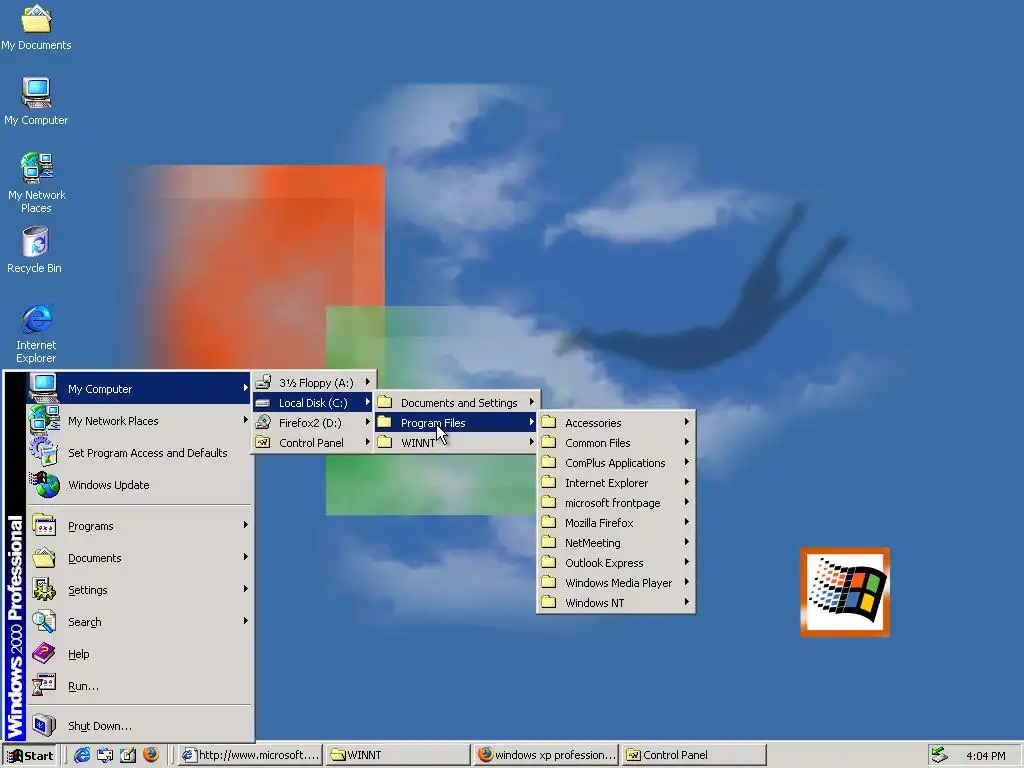Click the Start button
The height and width of the screenshot is (768, 1024).
[30, 756]
